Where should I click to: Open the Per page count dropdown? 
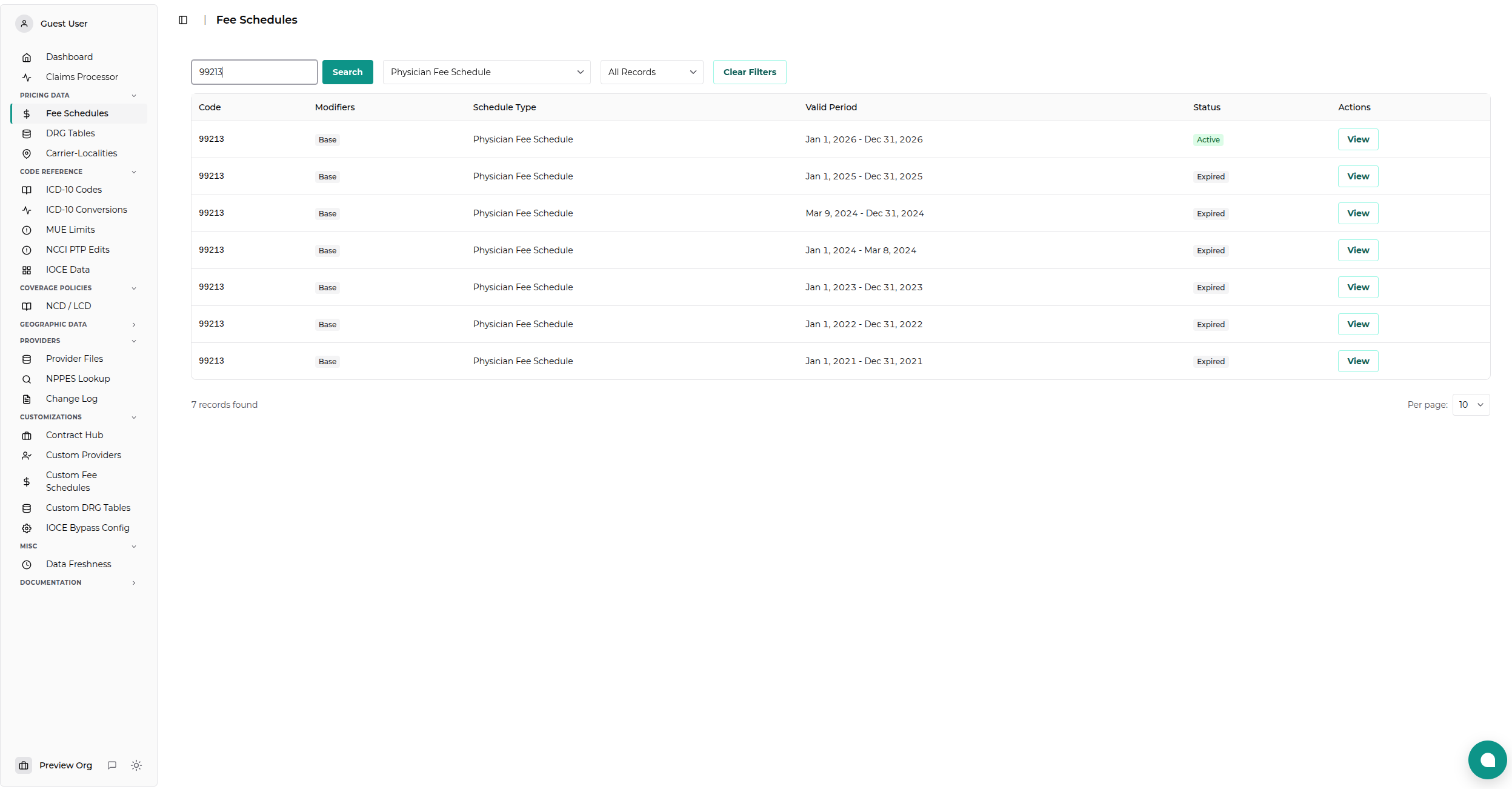point(1471,405)
